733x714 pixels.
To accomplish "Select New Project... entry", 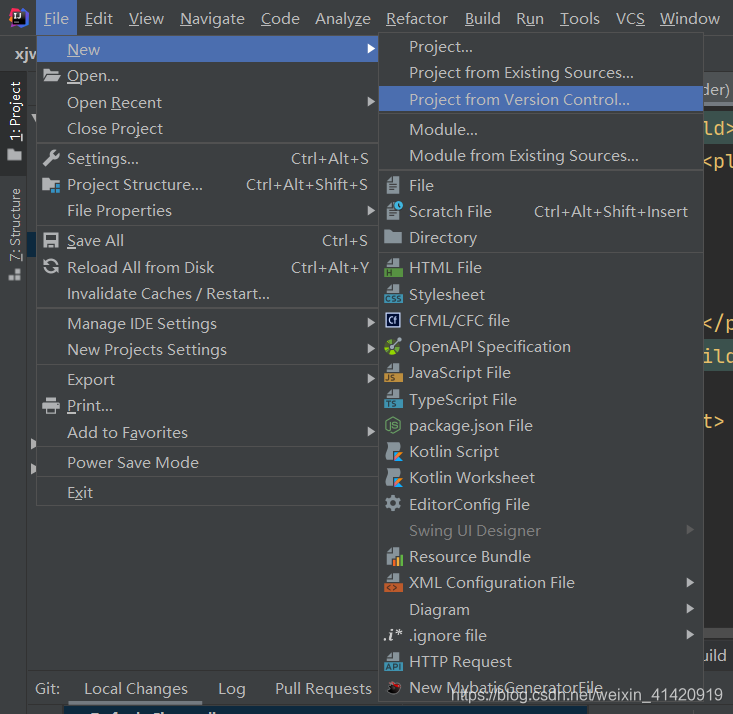I will 541,47.
